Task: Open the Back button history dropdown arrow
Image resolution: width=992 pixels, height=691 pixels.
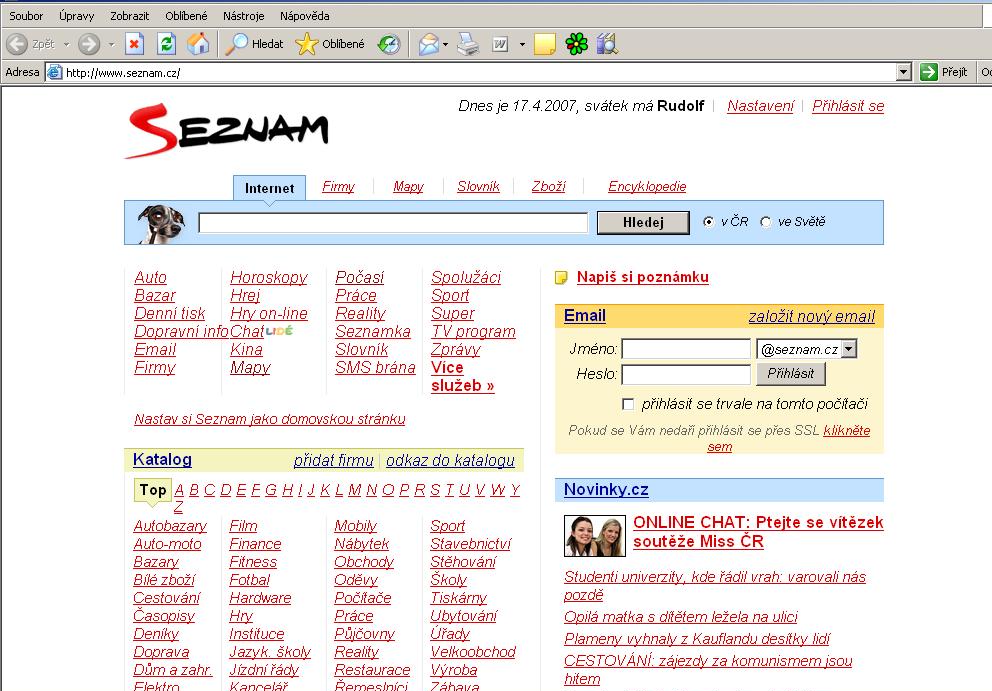Action: click(x=66, y=44)
